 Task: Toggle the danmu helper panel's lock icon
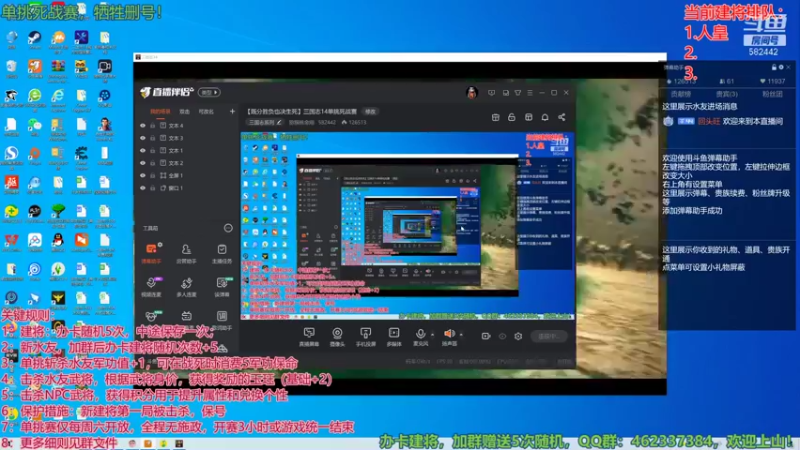coord(774,67)
